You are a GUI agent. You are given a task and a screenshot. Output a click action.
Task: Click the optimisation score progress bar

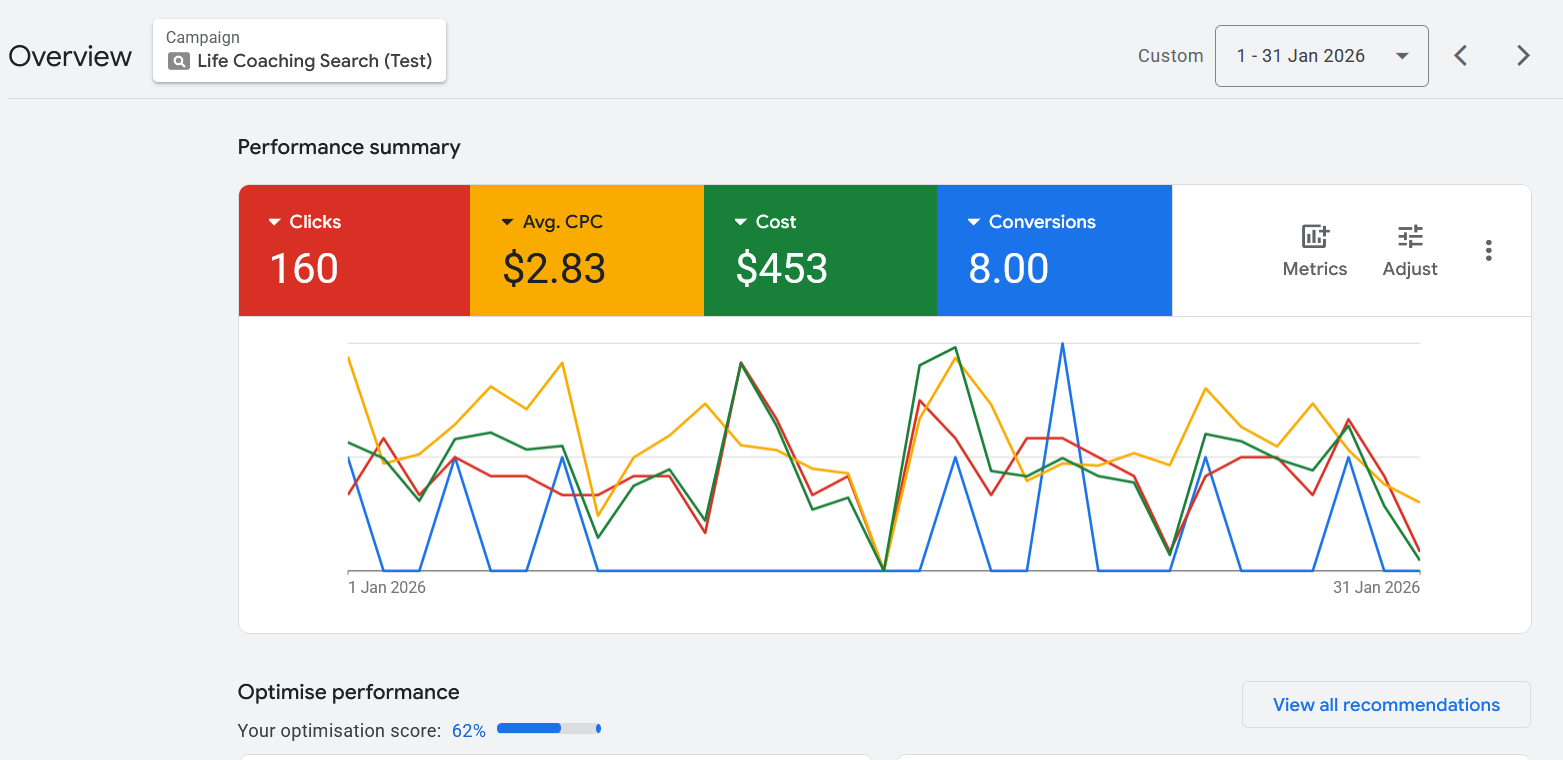[548, 729]
